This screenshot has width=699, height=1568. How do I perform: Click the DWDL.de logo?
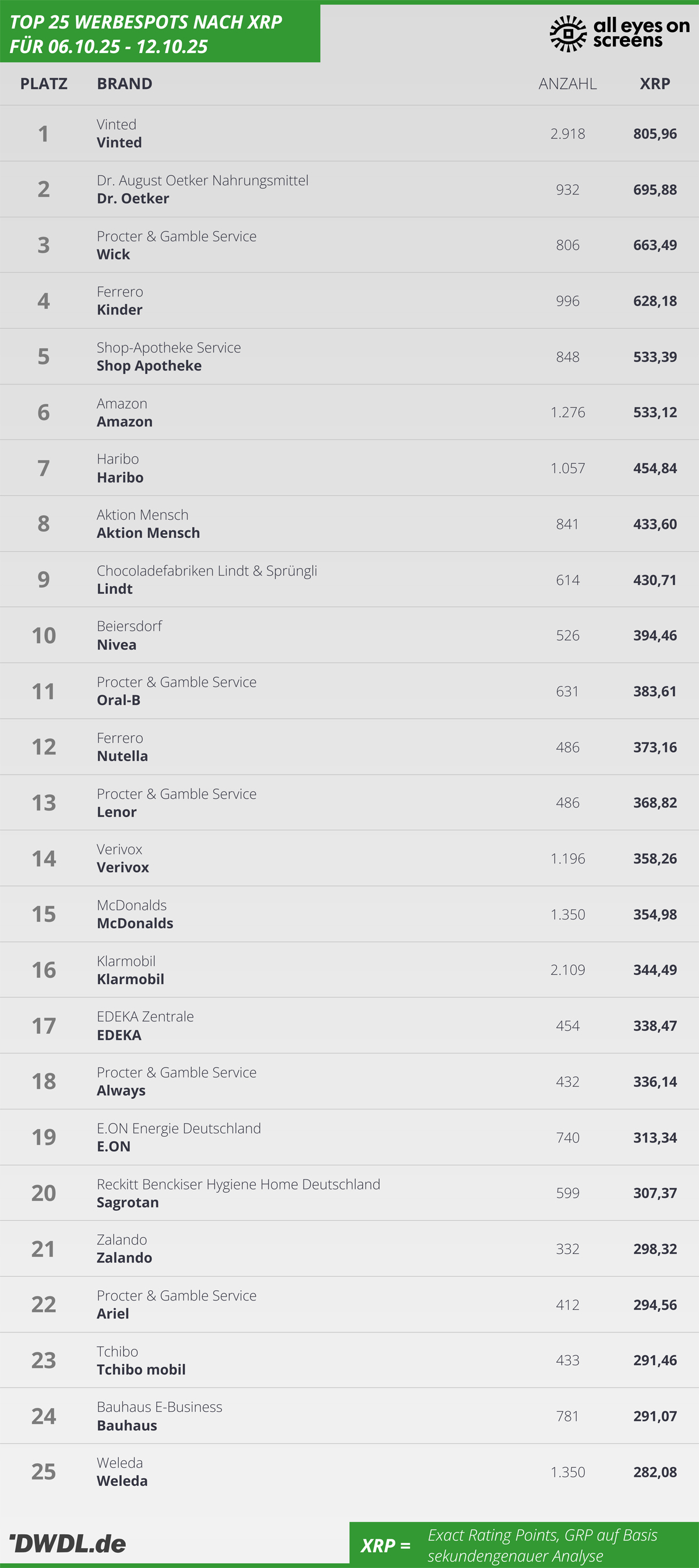coord(68,1543)
